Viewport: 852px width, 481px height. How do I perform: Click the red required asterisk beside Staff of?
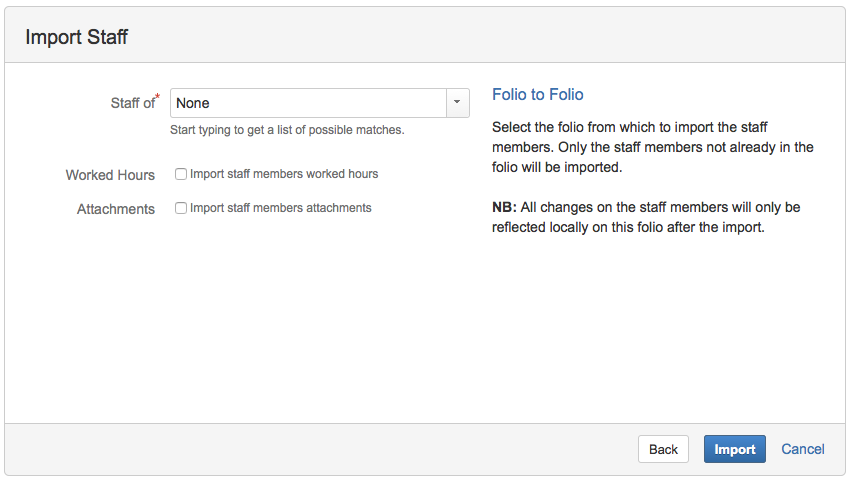point(158,97)
